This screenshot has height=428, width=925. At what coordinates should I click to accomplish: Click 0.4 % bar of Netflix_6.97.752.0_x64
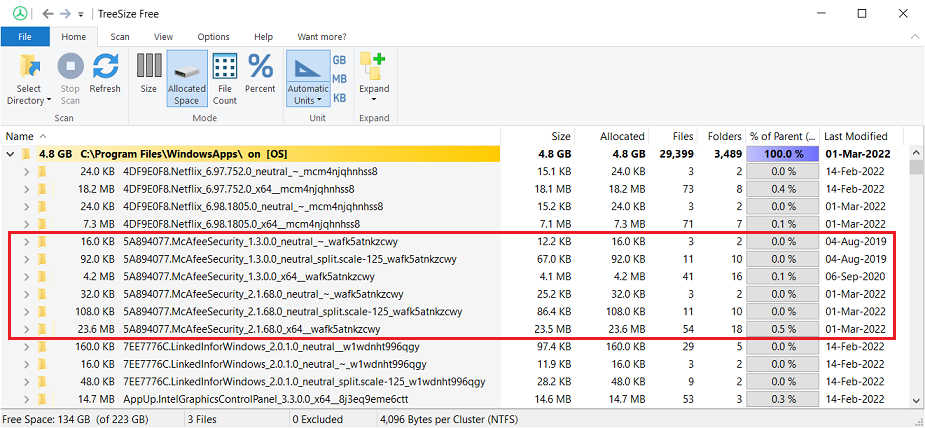pos(782,189)
